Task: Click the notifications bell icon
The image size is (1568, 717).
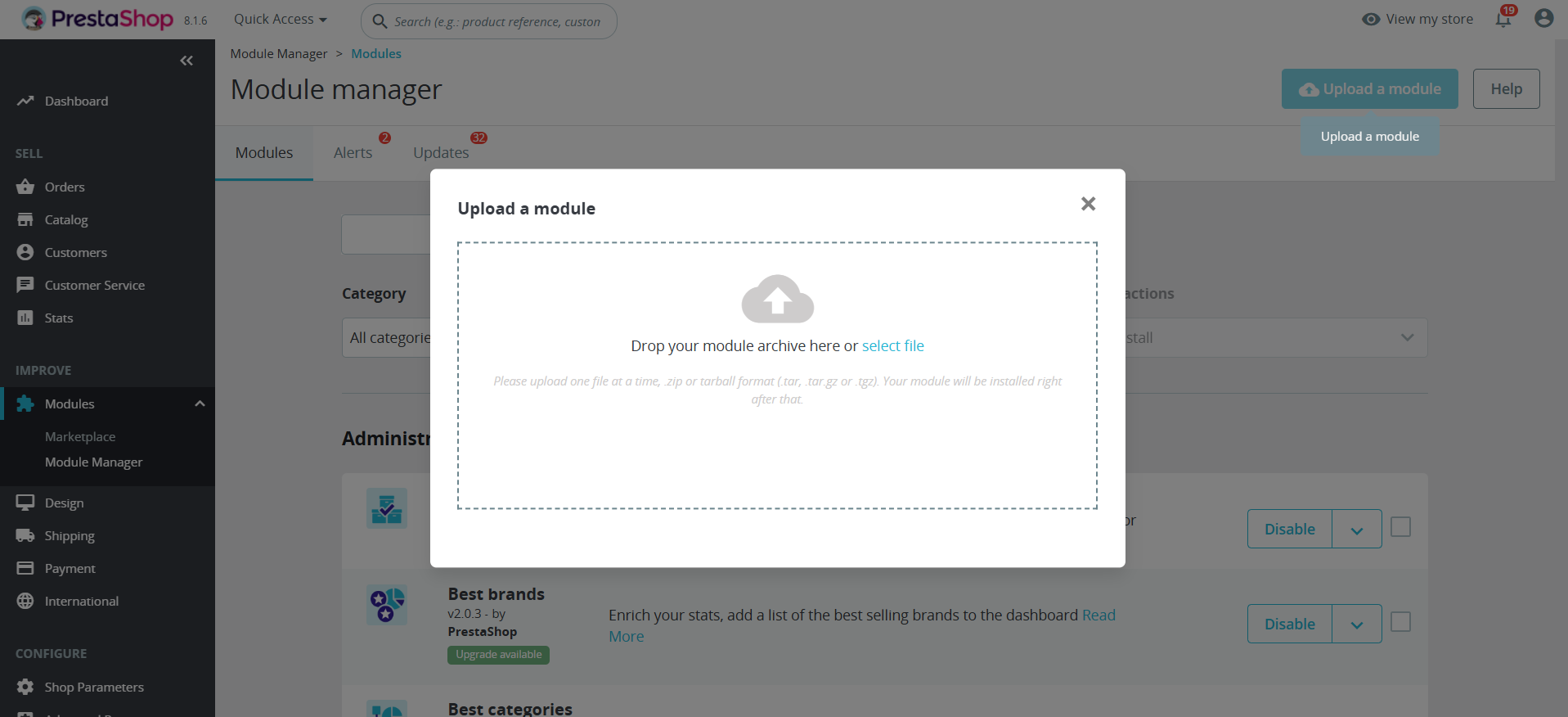Action: pos(1503,19)
